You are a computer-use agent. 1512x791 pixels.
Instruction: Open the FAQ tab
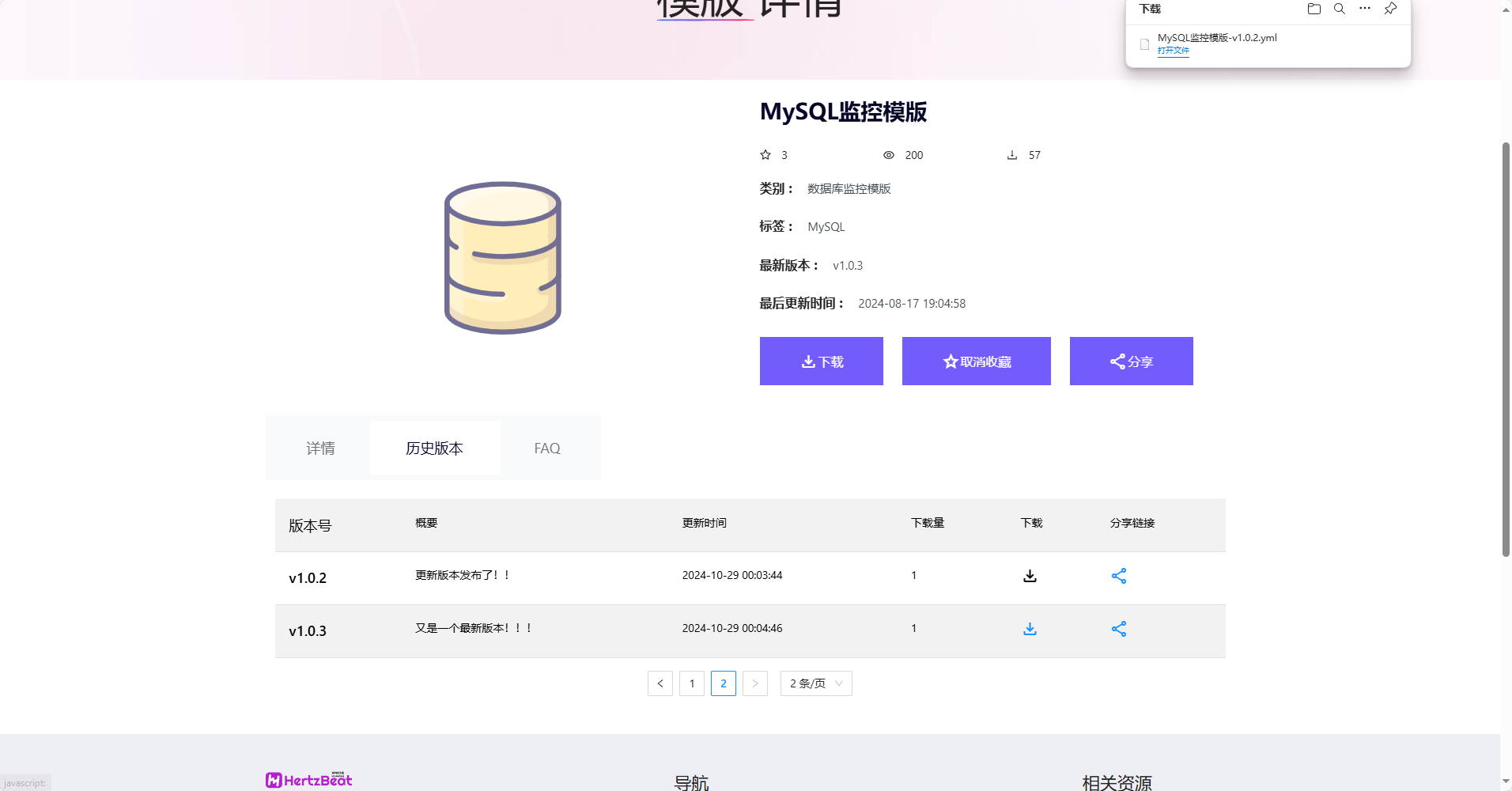click(x=546, y=448)
